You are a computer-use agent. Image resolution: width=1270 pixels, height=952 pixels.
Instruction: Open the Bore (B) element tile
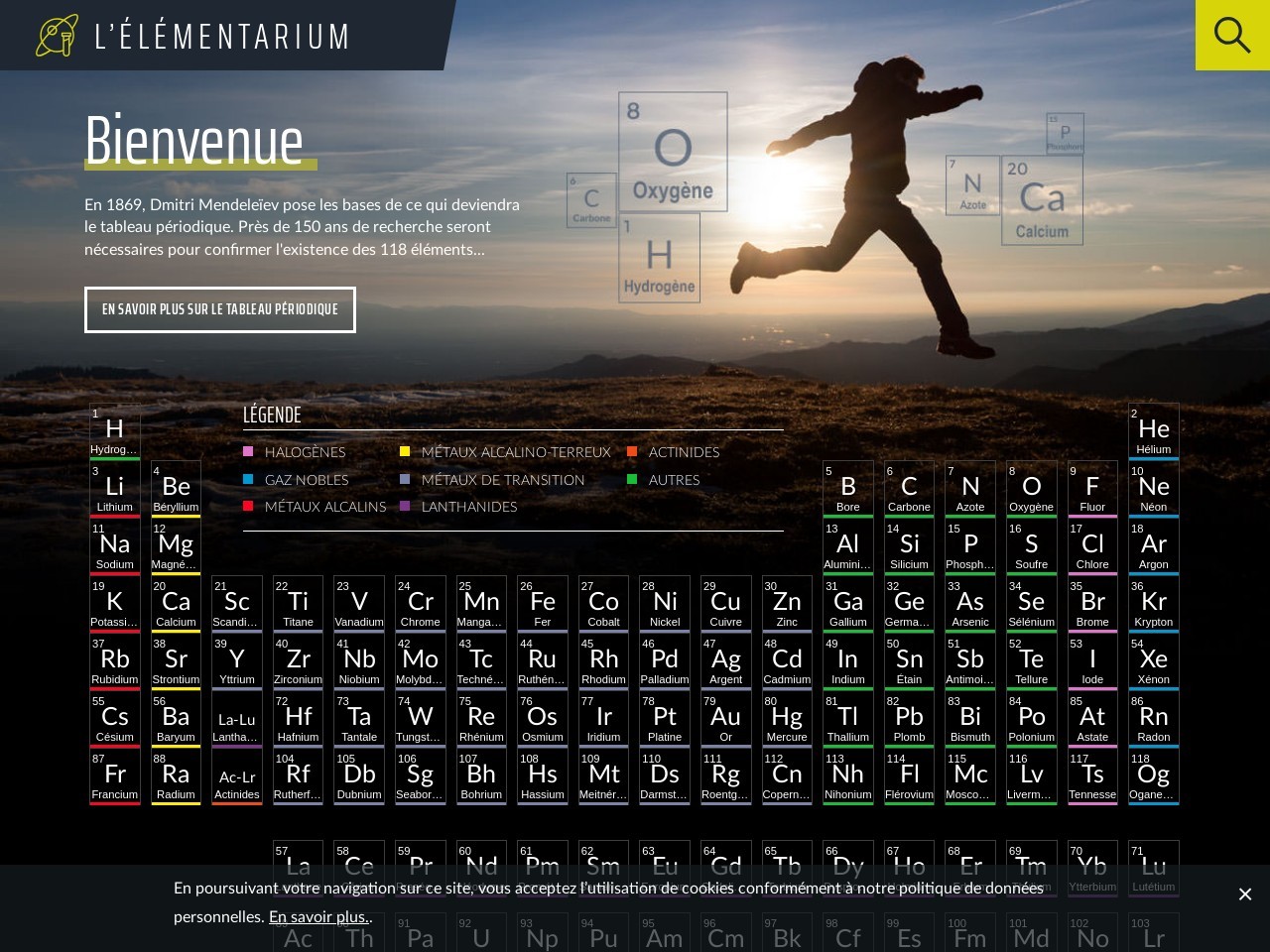[848, 489]
